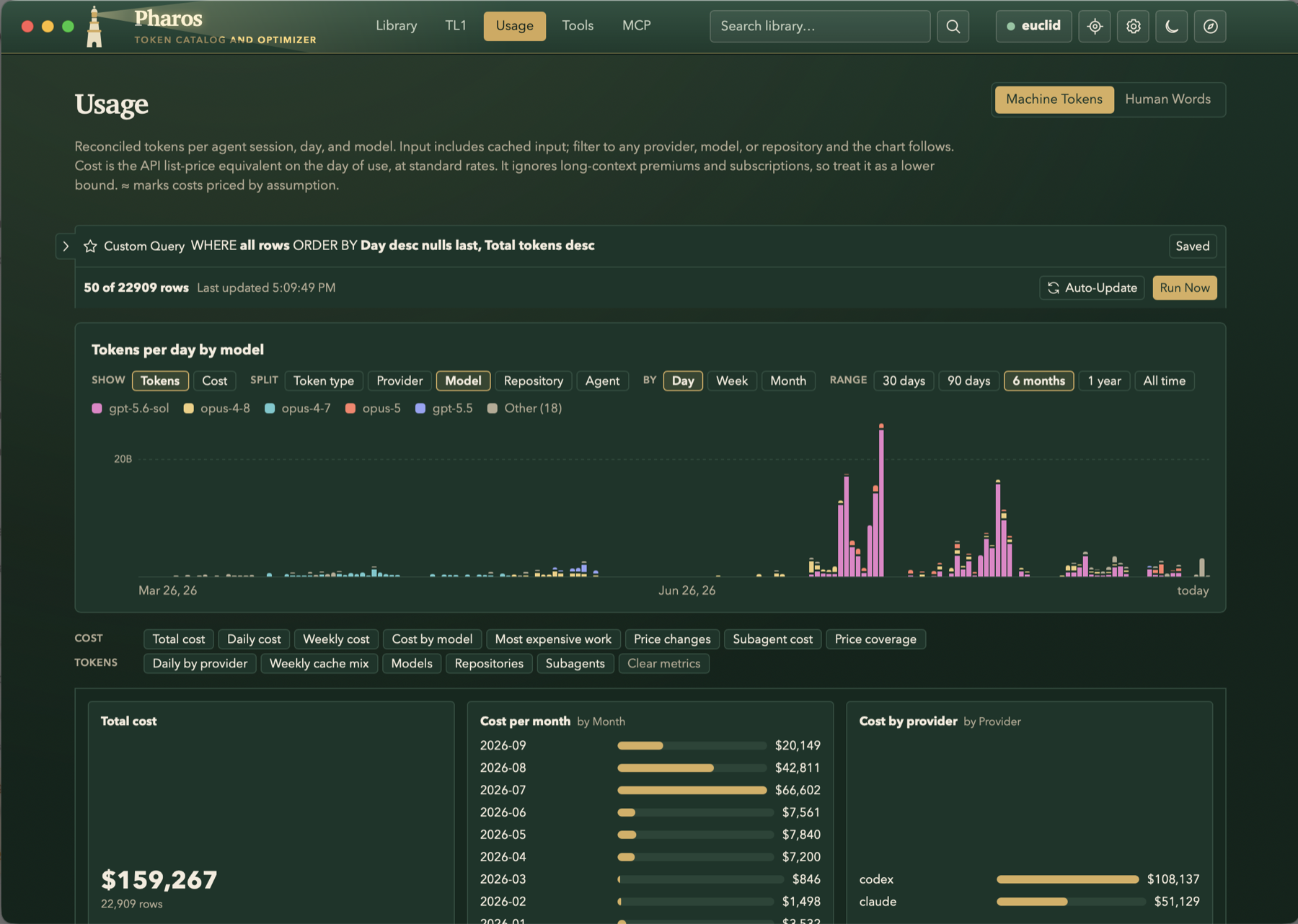The width and height of the screenshot is (1298, 924).
Task: Switch to Human Words mode
Action: click(x=1167, y=99)
